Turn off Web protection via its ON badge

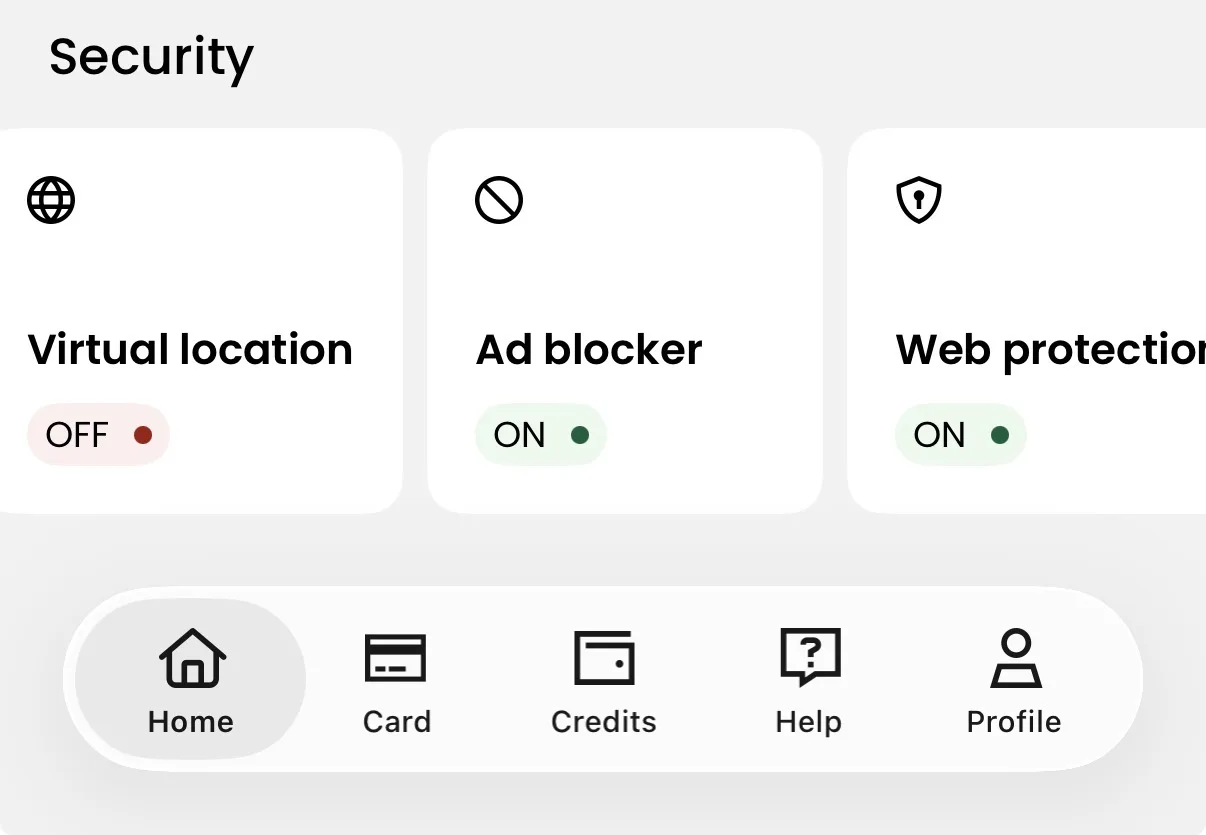point(960,434)
